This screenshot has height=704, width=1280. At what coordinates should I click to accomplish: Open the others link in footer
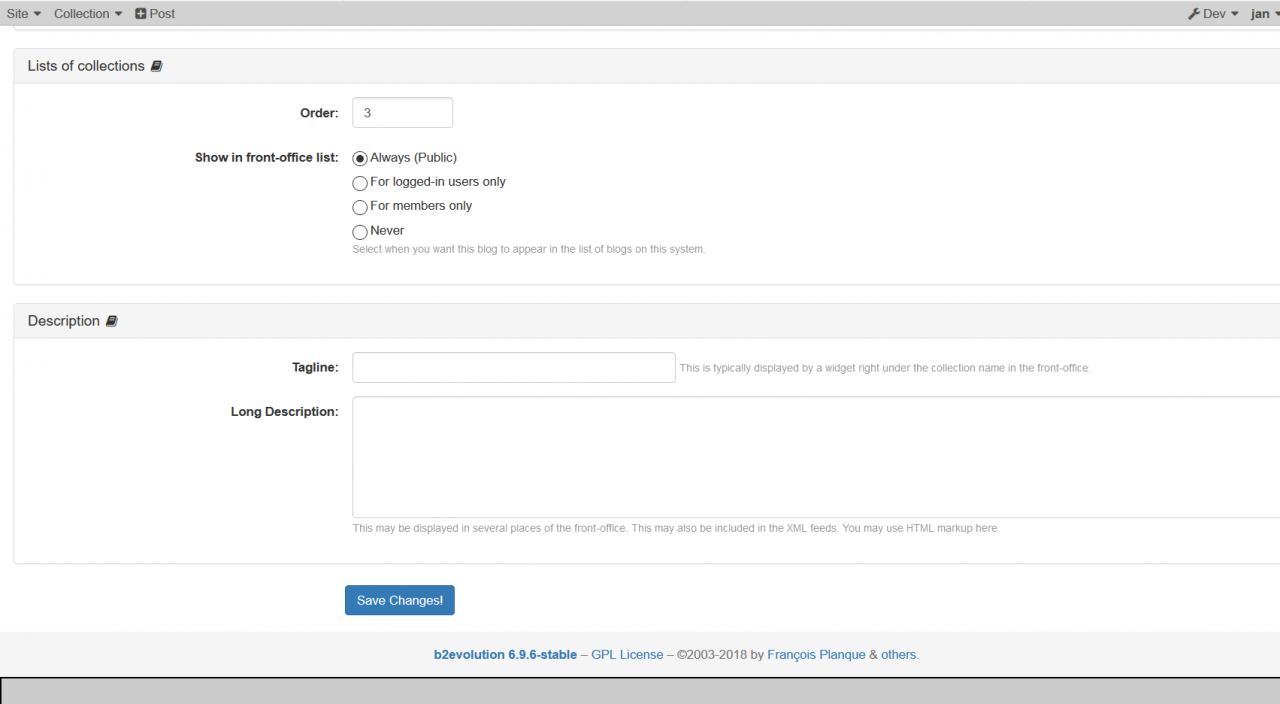point(898,655)
